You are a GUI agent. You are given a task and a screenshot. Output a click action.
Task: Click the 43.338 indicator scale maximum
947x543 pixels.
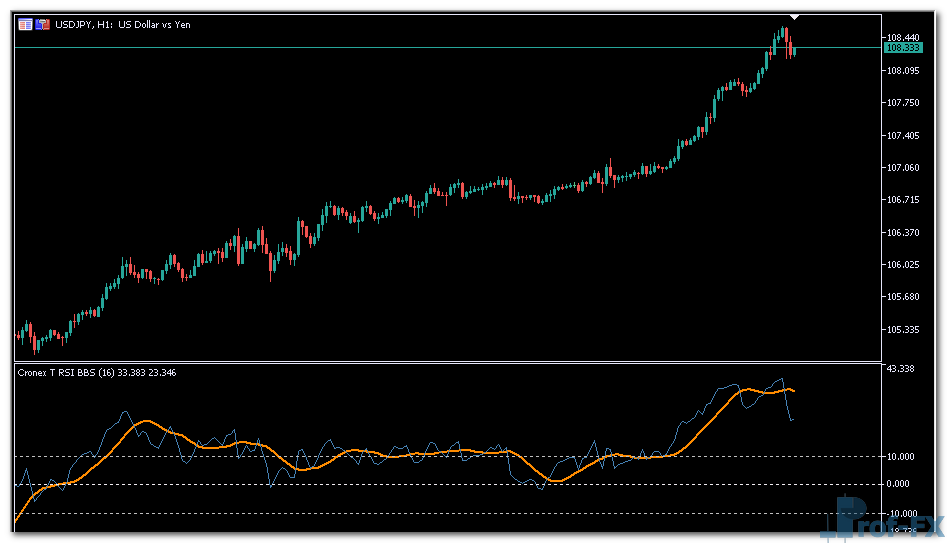coord(901,370)
